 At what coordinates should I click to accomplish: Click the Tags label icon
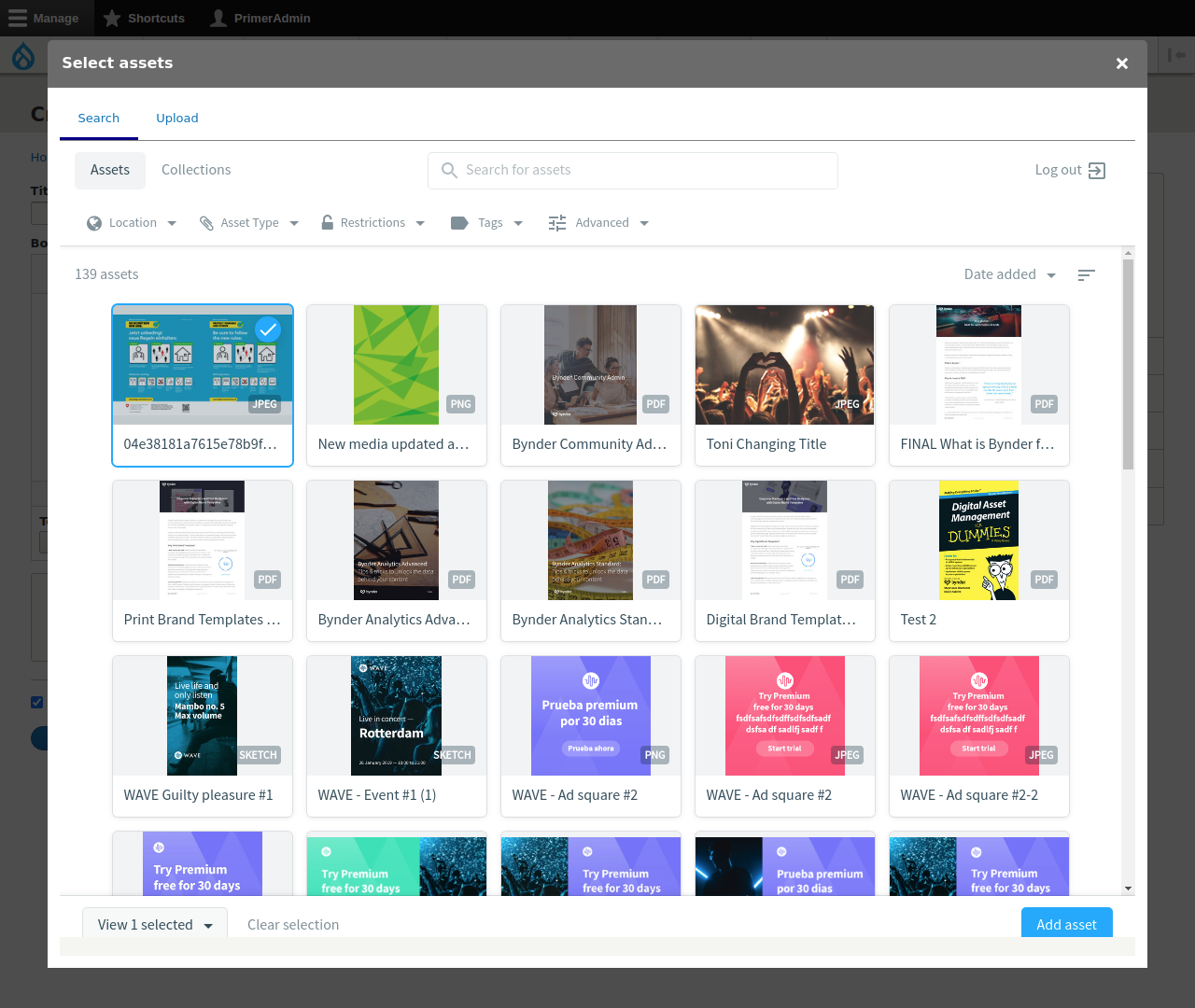[x=459, y=223]
